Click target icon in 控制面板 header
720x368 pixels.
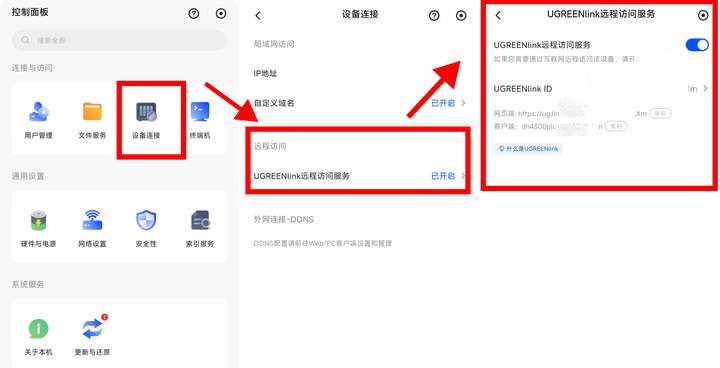pos(221,14)
